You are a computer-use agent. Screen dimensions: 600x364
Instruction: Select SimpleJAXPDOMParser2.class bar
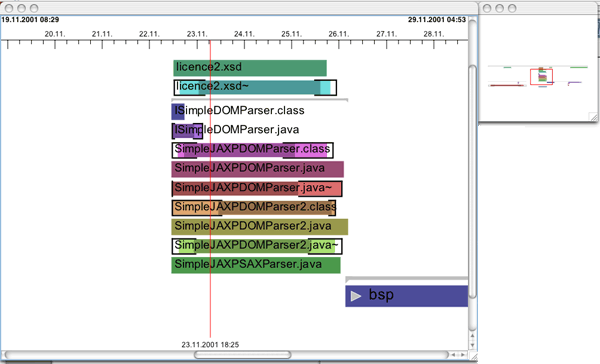coord(254,207)
